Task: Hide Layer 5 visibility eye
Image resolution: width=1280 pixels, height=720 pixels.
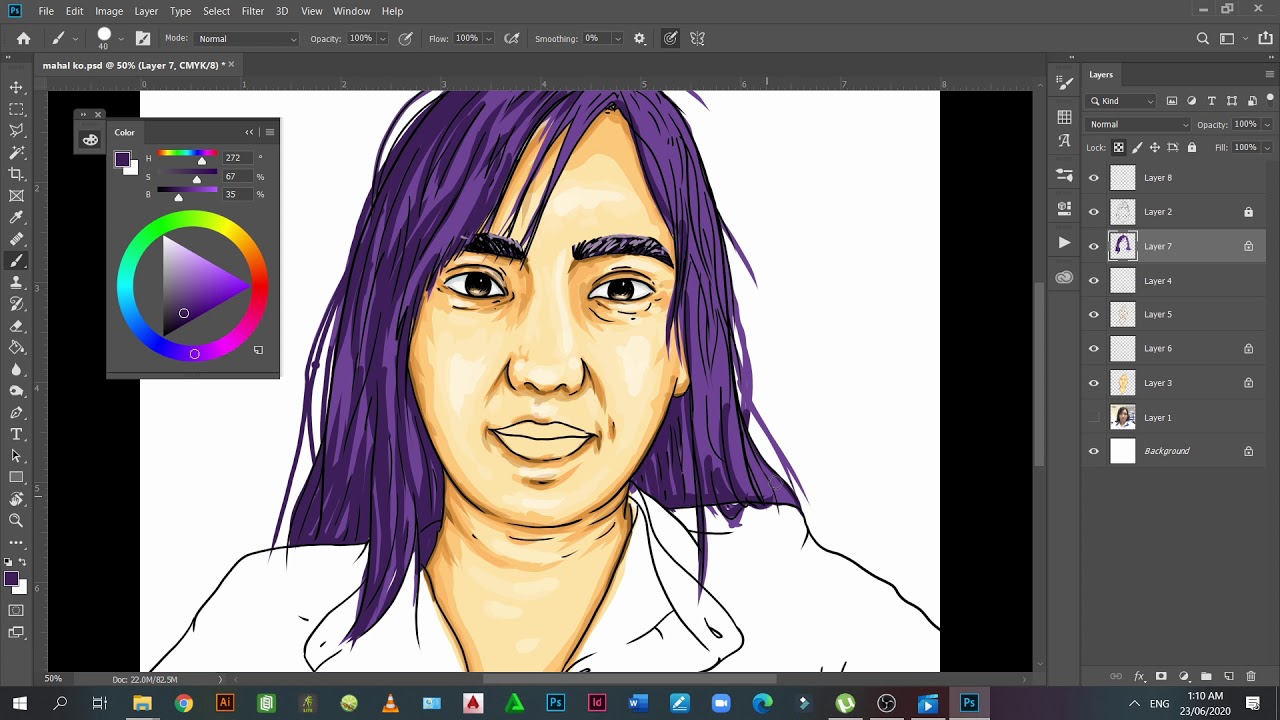Action: [x=1093, y=315]
